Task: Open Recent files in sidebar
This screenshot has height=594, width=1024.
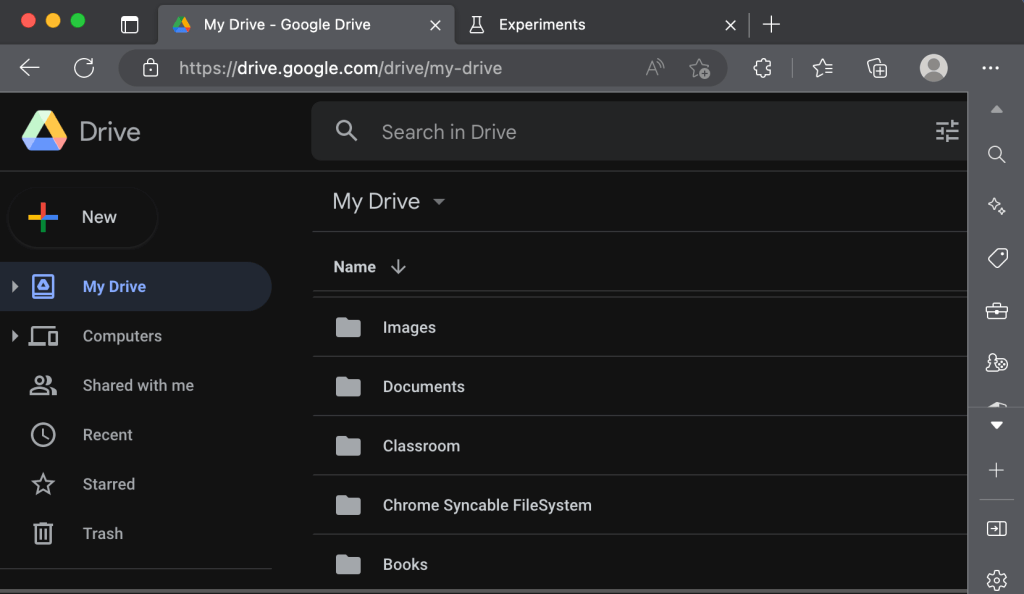Action: pos(107,435)
